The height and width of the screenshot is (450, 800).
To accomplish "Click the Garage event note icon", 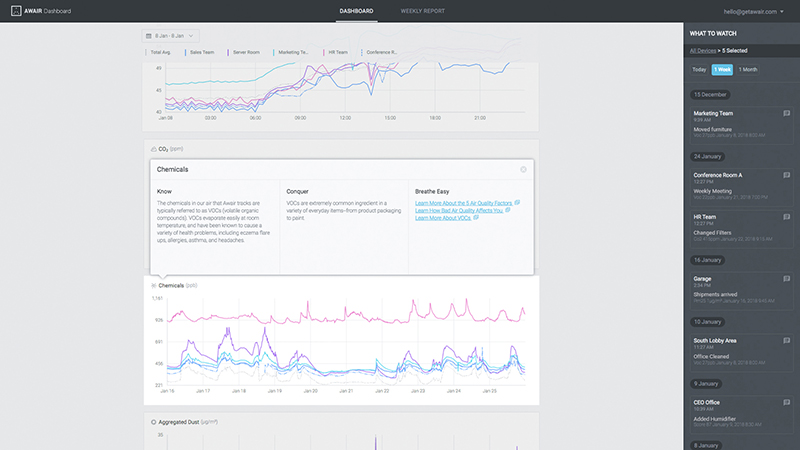I will 787,278.
